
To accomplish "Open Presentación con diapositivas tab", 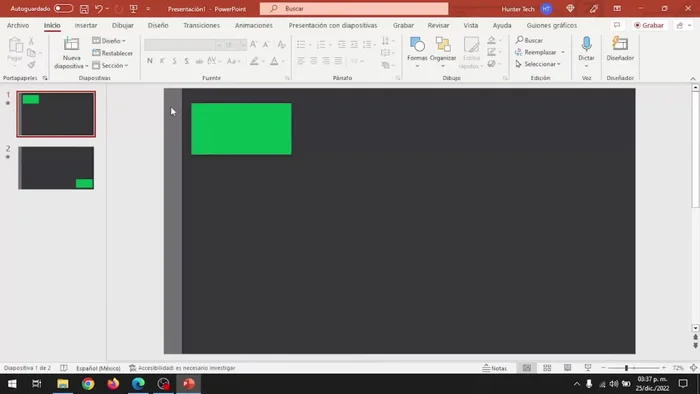I will point(333,25).
